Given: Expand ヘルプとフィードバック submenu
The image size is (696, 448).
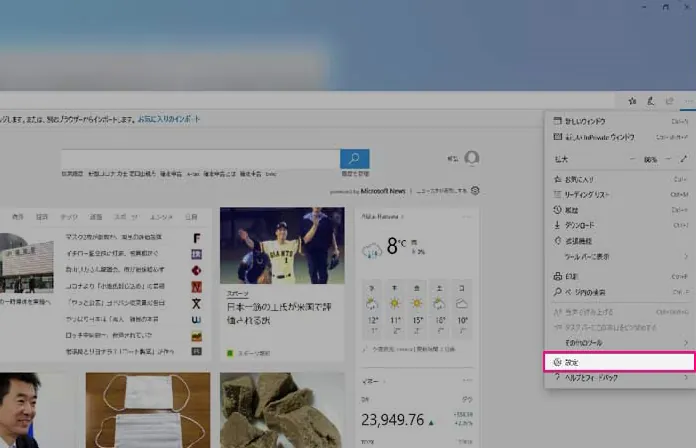Looking at the screenshot, I should (620, 378).
